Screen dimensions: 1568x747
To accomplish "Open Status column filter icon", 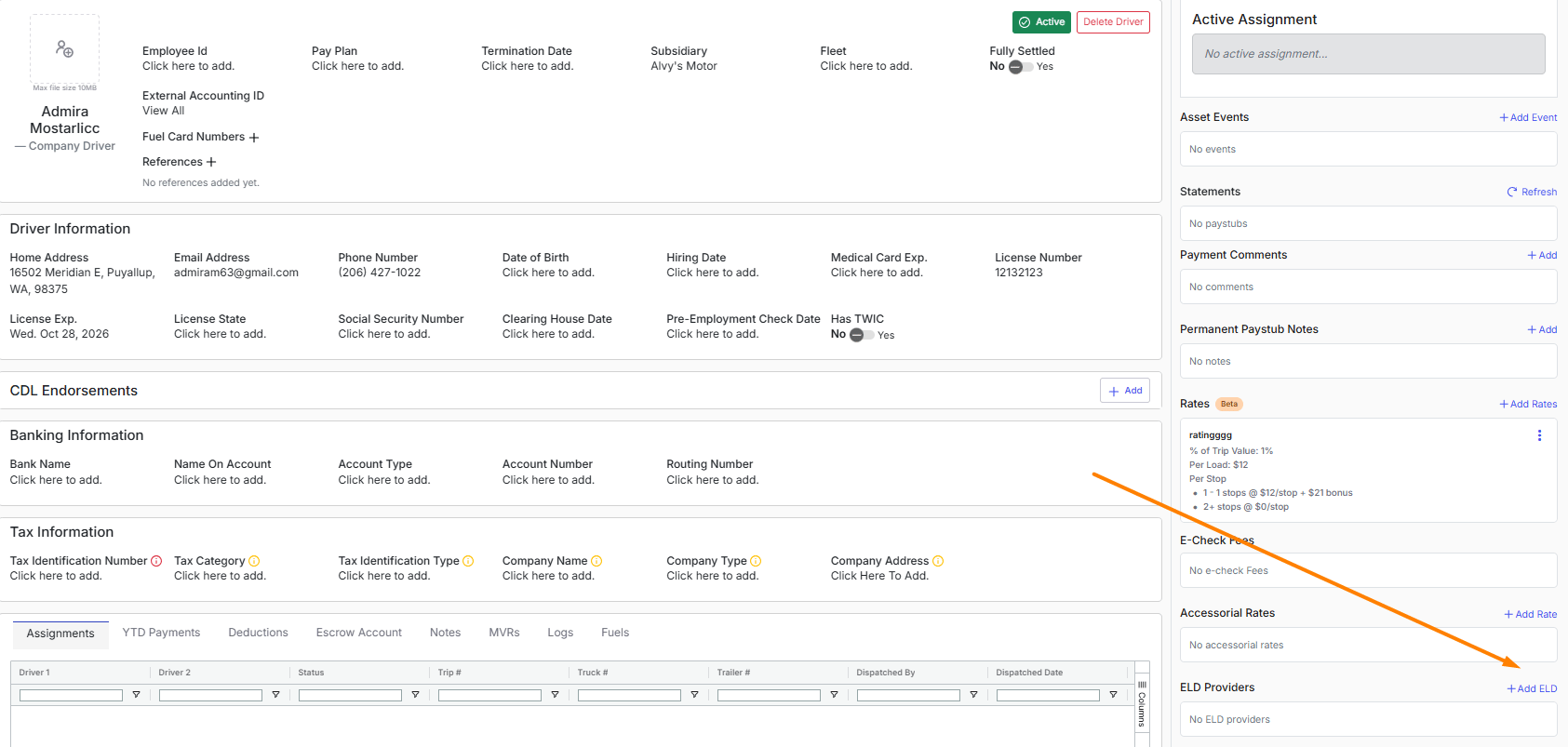I will [415, 695].
